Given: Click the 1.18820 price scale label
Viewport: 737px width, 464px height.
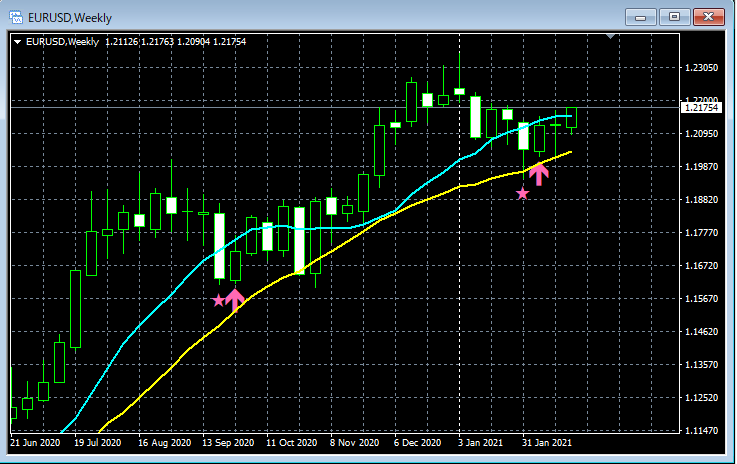Looking at the screenshot, I should click(x=701, y=199).
